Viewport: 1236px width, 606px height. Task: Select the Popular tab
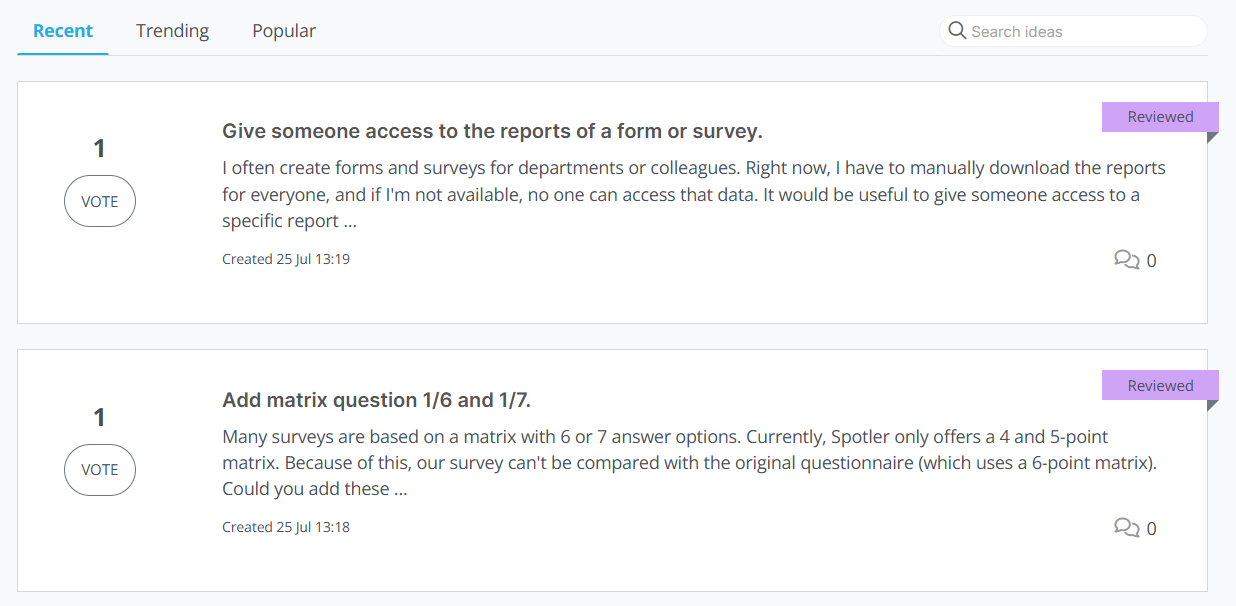pos(284,31)
